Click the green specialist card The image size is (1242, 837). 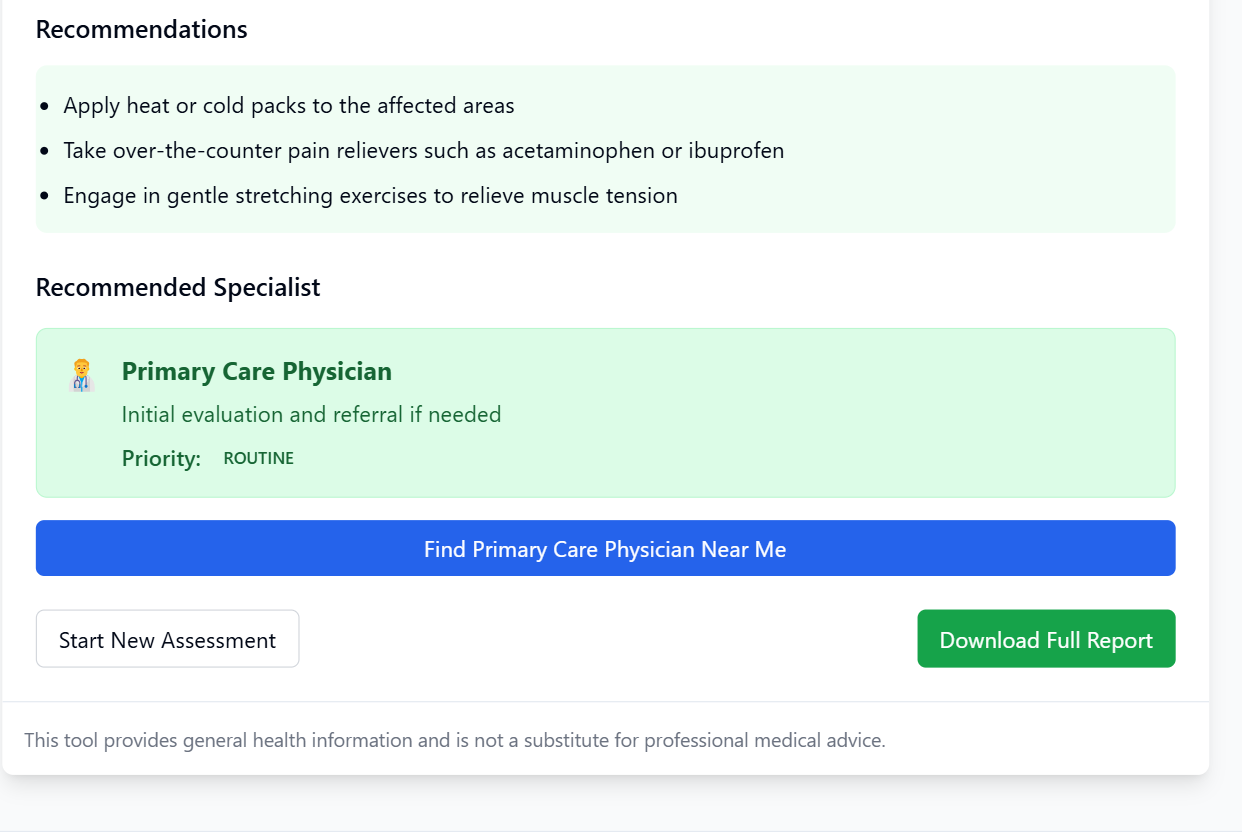click(x=605, y=412)
